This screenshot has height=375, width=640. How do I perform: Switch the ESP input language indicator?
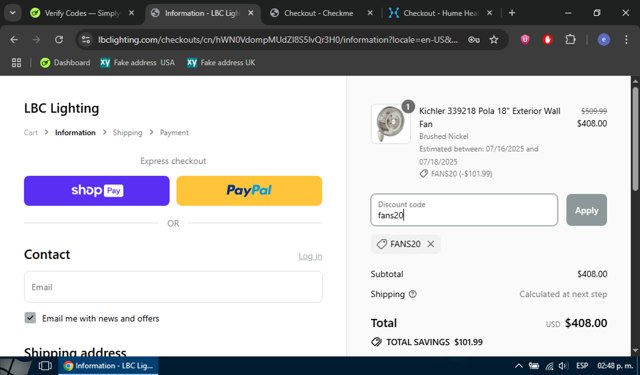(x=582, y=366)
